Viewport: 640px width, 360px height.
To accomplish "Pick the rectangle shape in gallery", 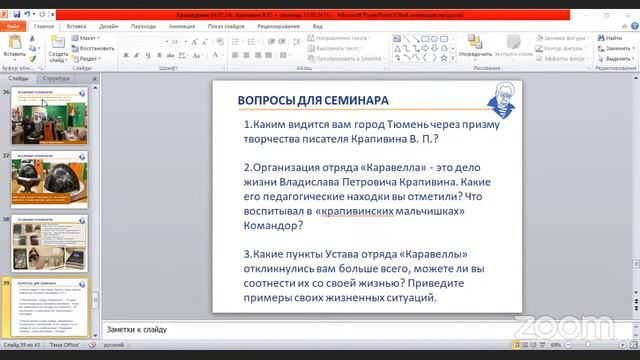I will [x=425, y=39].
